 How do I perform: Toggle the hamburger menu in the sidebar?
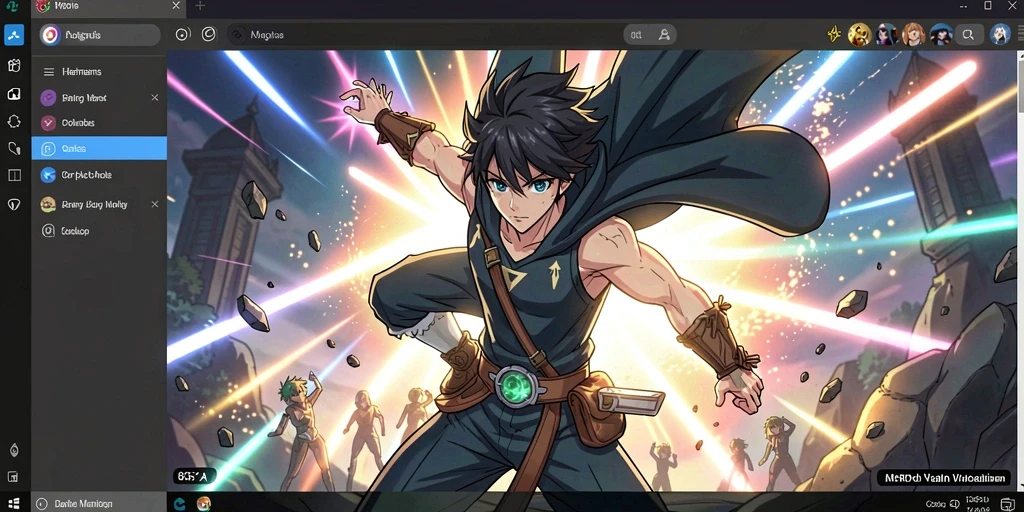[48, 72]
